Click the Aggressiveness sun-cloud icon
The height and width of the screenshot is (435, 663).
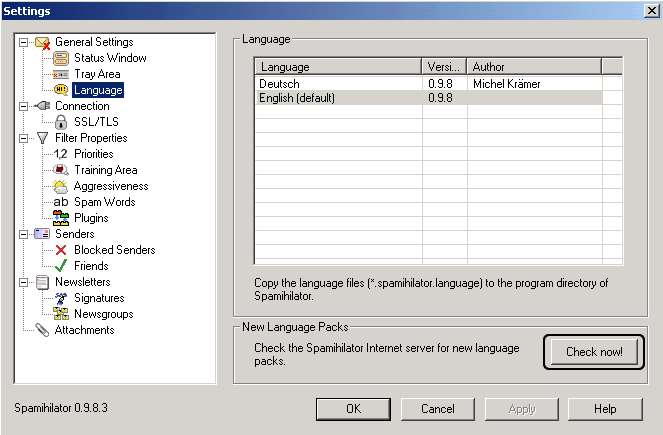click(x=60, y=186)
